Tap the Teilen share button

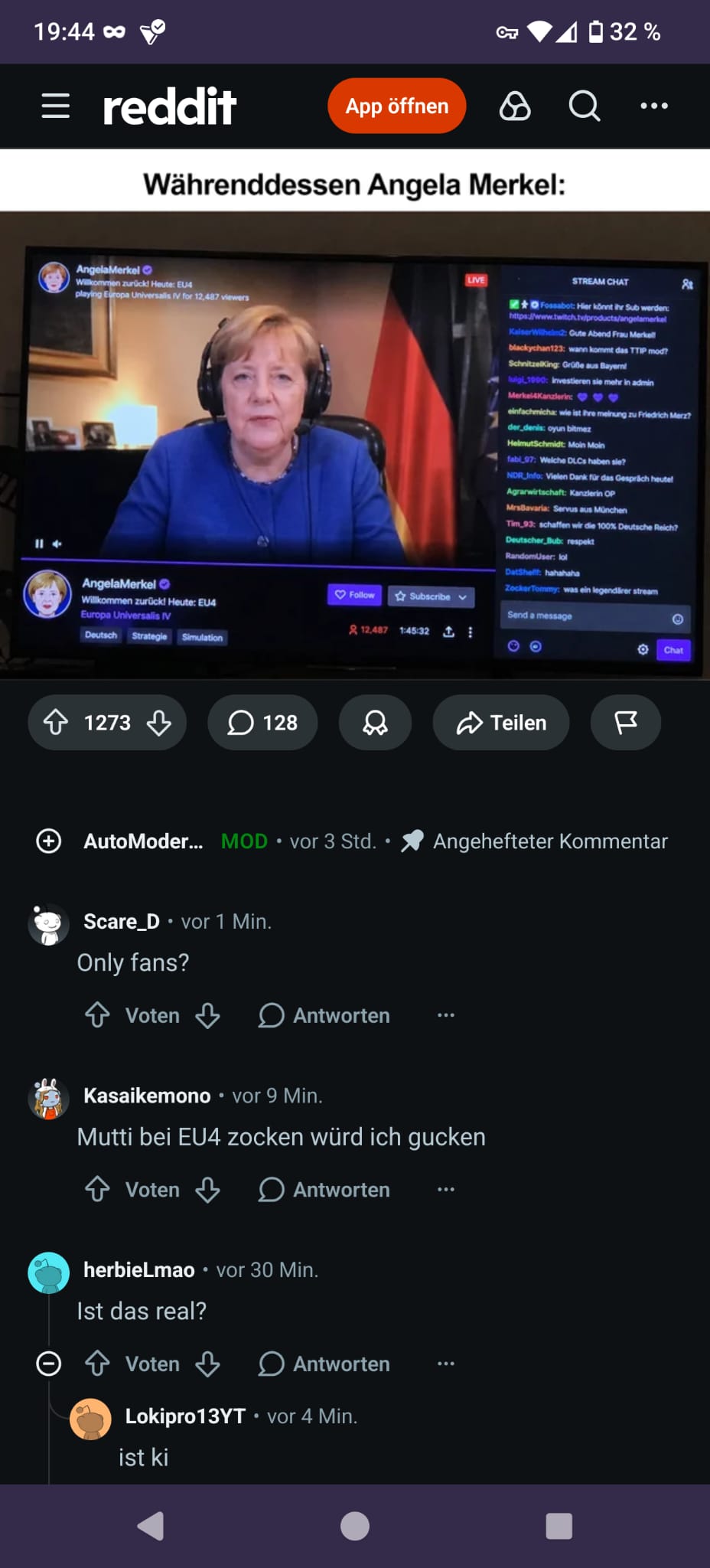[x=501, y=722]
